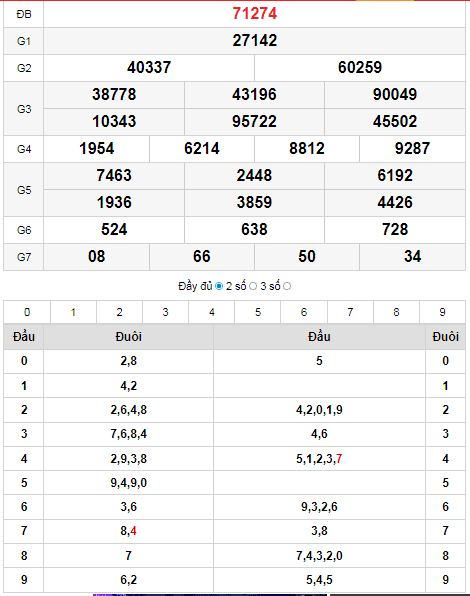Viewport: 470px width, 596px height.
Task: Choose digit 9 in the filter row
Action: [442, 312]
